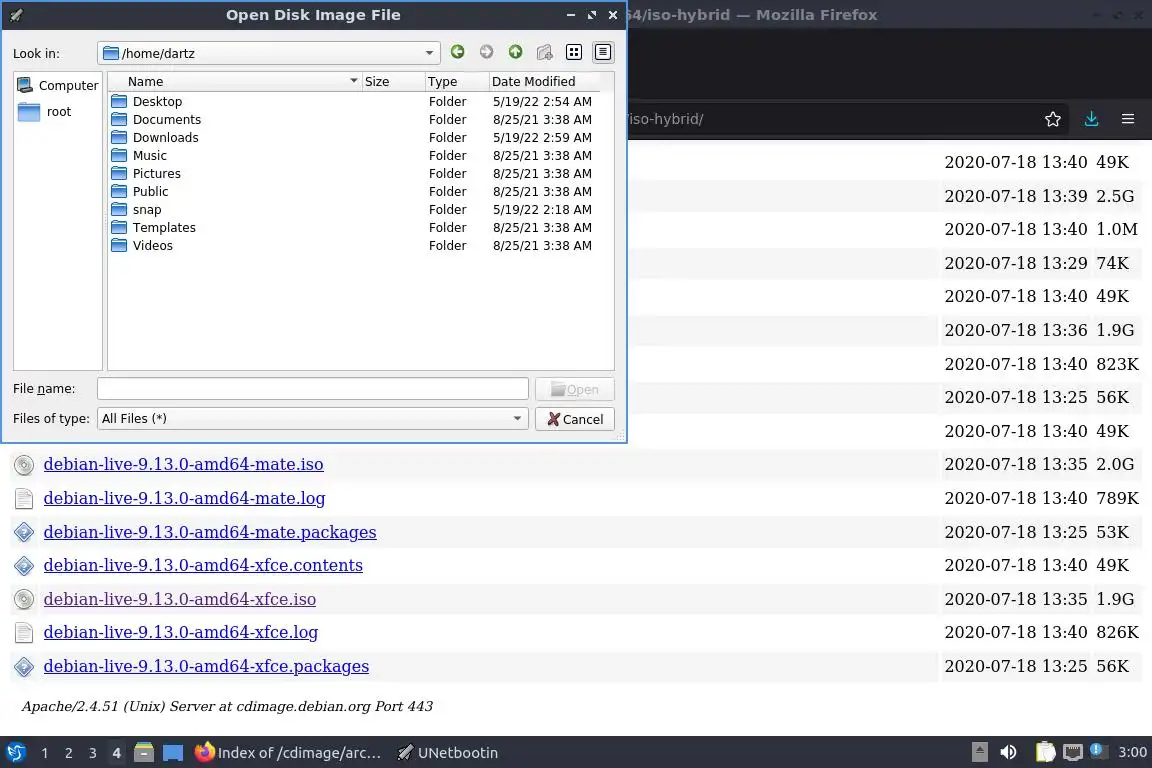Switch to workspace 3

[x=93, y=753]
